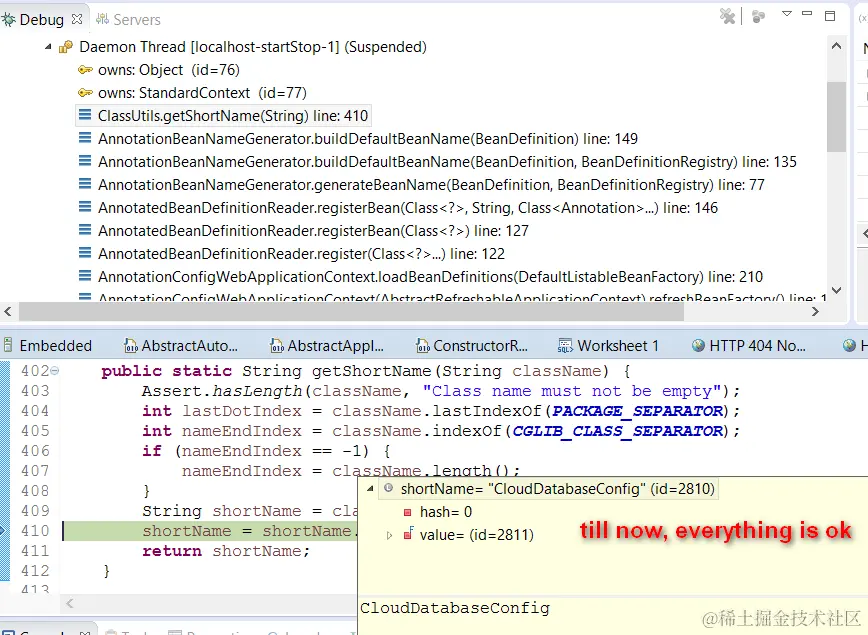
Task: Select the shortName= "CloudDatabaseConfig" popup row
Action: click(x=548, y=489)
